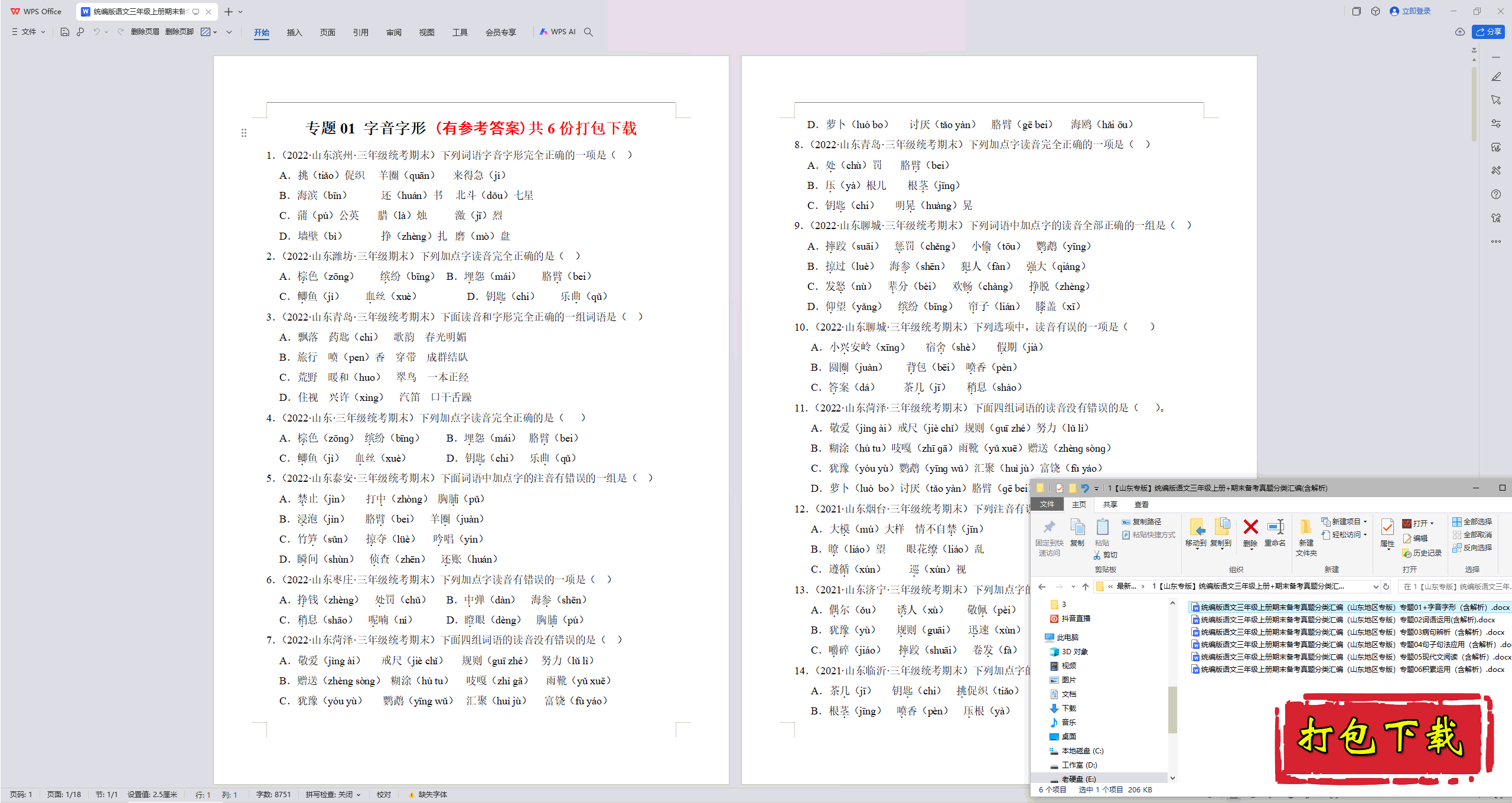Click the WPS Office home tab
The image size is (1512, 803).
pyautogui.click(x=37, y=11)
